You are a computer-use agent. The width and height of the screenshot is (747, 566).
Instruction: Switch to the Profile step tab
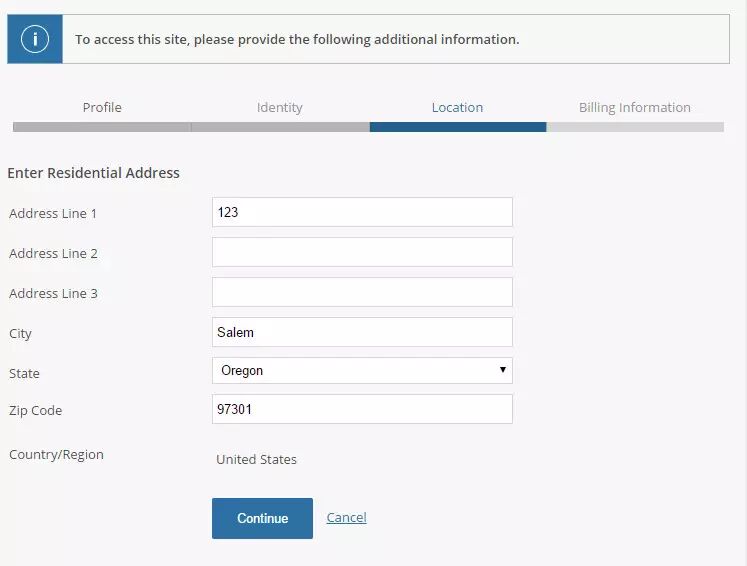[x=102, y=107]
